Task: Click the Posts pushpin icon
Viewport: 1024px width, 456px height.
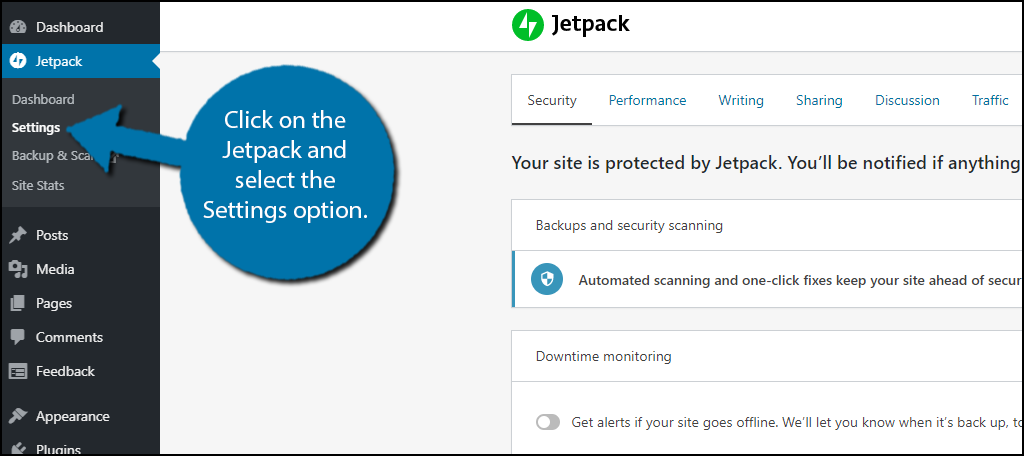Action: pos(18,236)
